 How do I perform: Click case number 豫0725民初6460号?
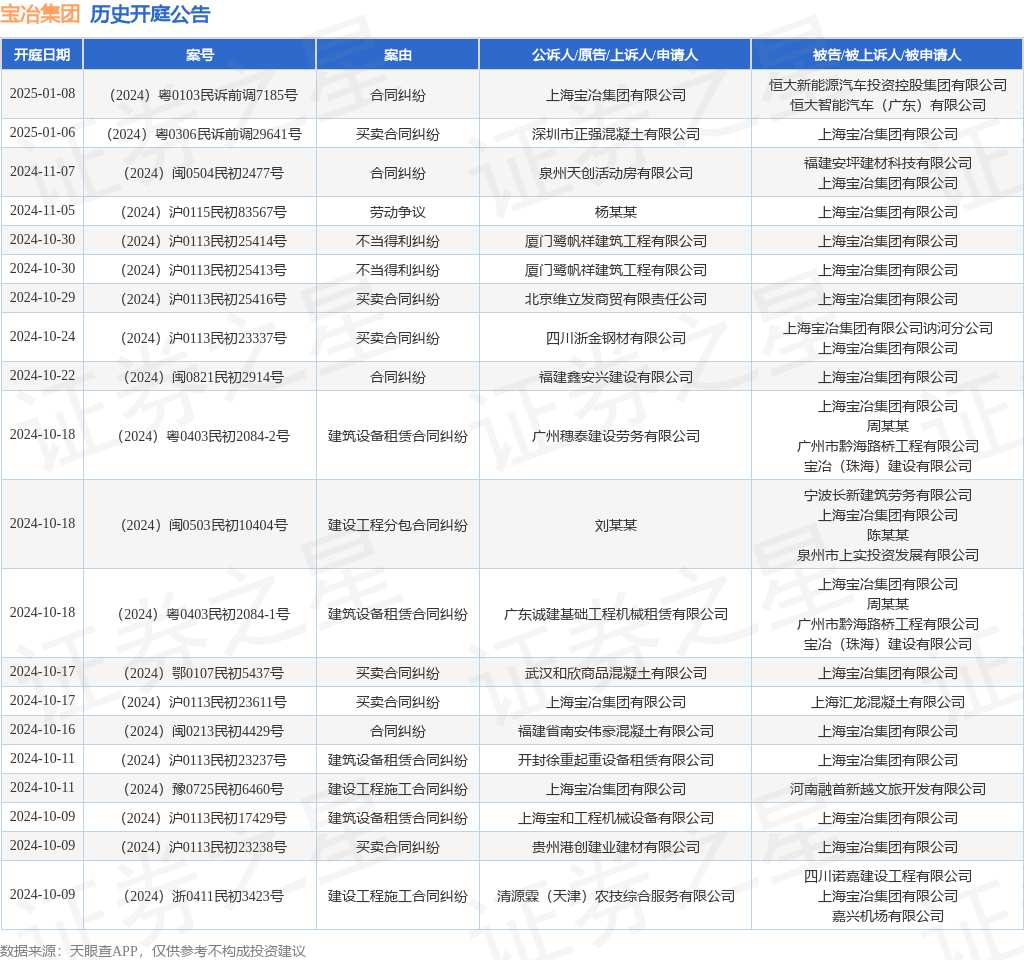tap(203, 790)
